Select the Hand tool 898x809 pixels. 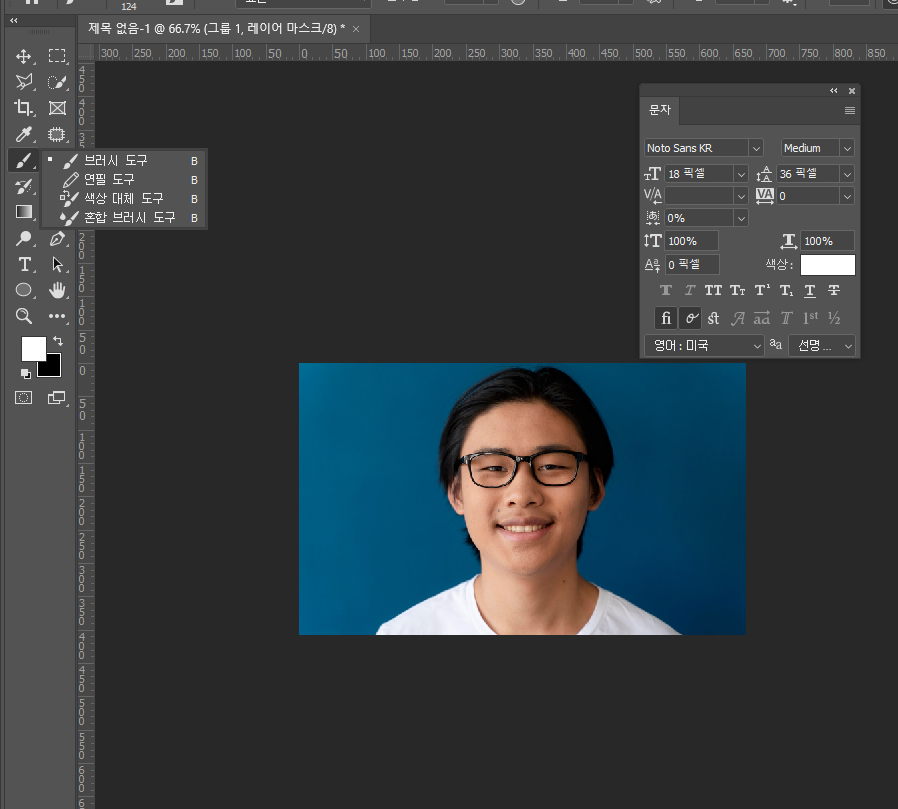coord(57,290)
